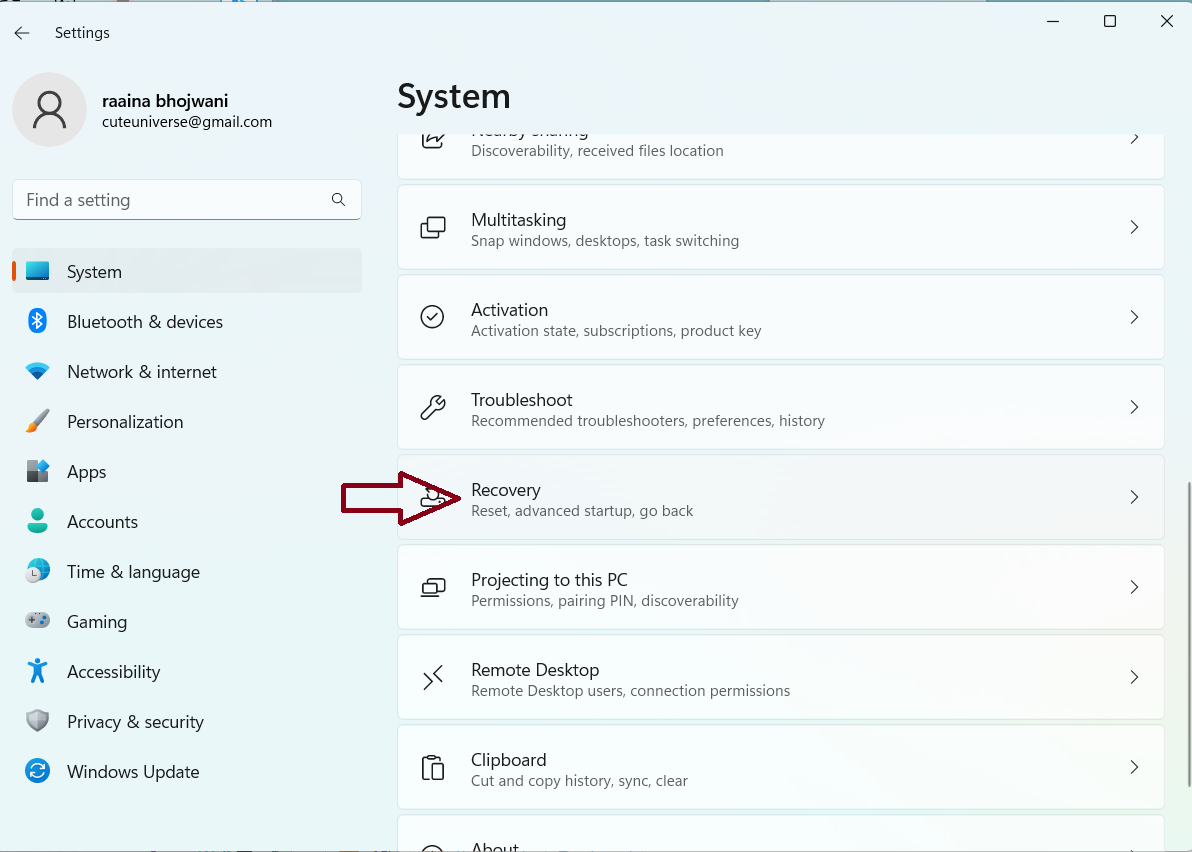Select Time & language in sidebar
Screen dimensions: 1192x852
133,572
